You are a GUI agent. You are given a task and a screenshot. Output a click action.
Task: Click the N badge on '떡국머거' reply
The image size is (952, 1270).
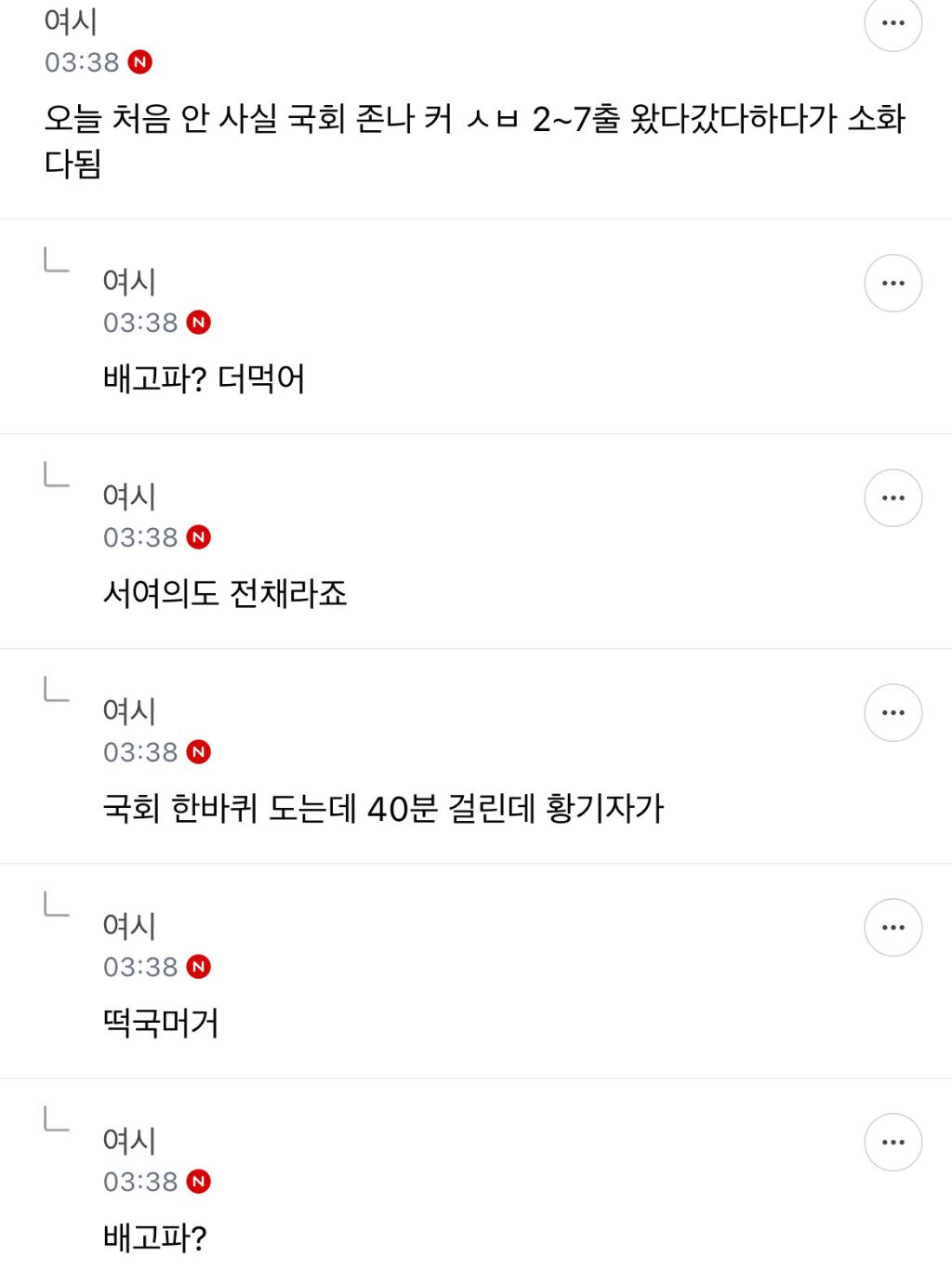199,967
